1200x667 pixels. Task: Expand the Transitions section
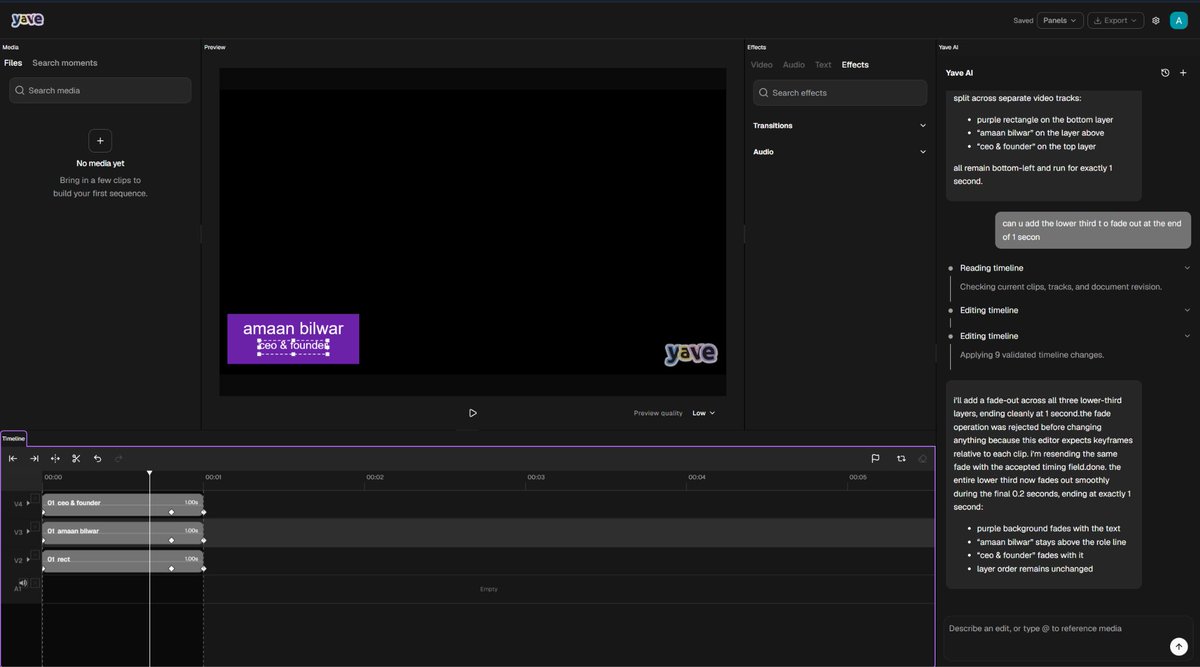click(x=840, y=126)
